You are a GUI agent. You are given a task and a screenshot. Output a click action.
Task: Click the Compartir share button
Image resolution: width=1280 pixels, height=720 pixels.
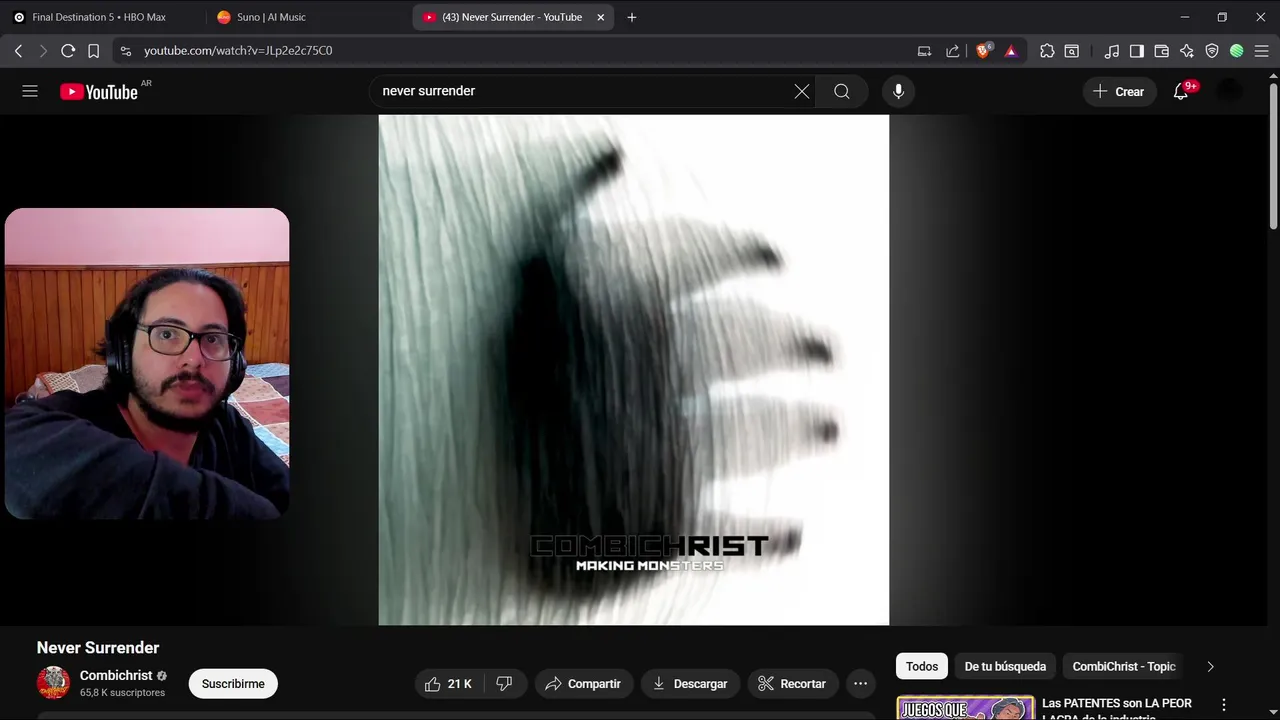583,684
